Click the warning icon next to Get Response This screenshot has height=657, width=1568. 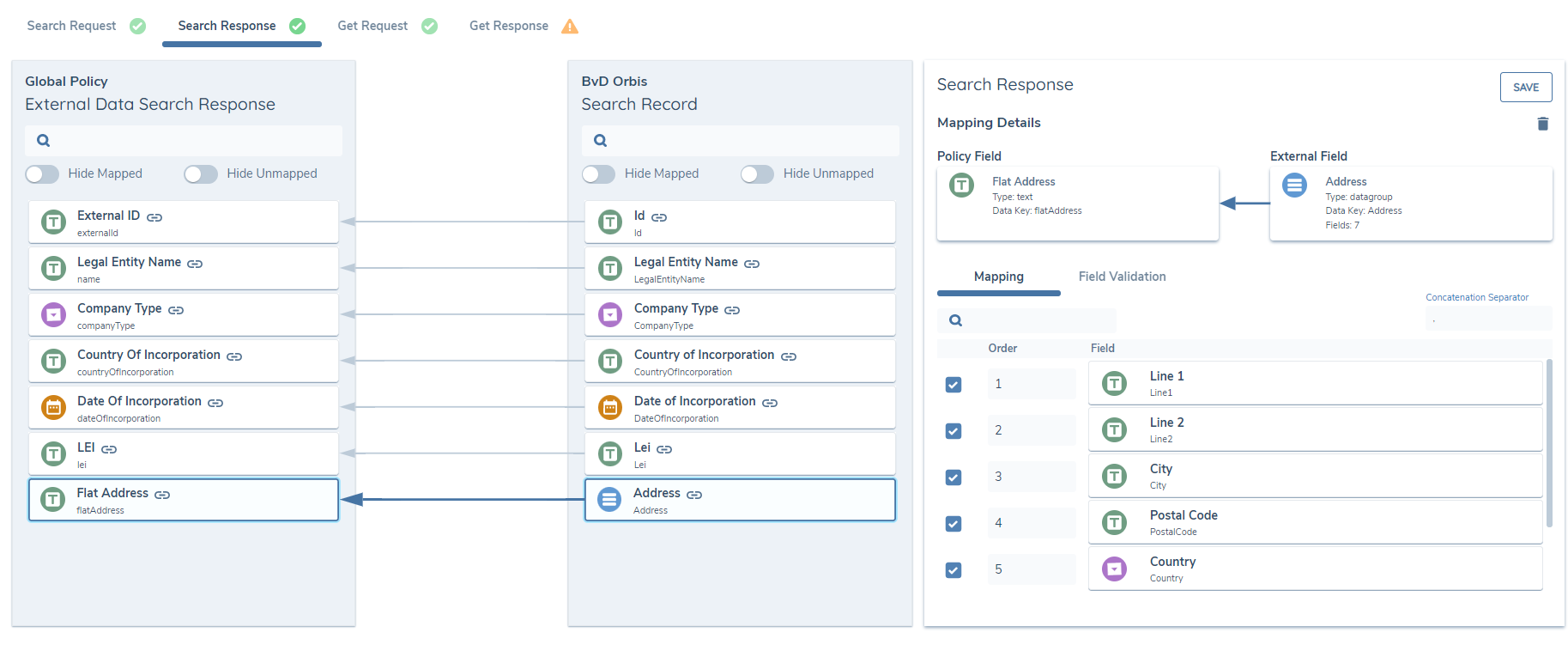569,27
